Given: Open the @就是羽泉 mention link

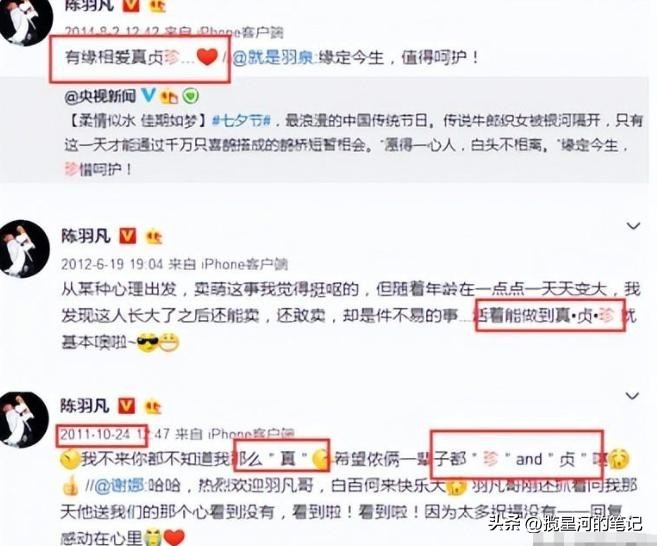Looking at the screenshot, I should [x=273, y=57].
